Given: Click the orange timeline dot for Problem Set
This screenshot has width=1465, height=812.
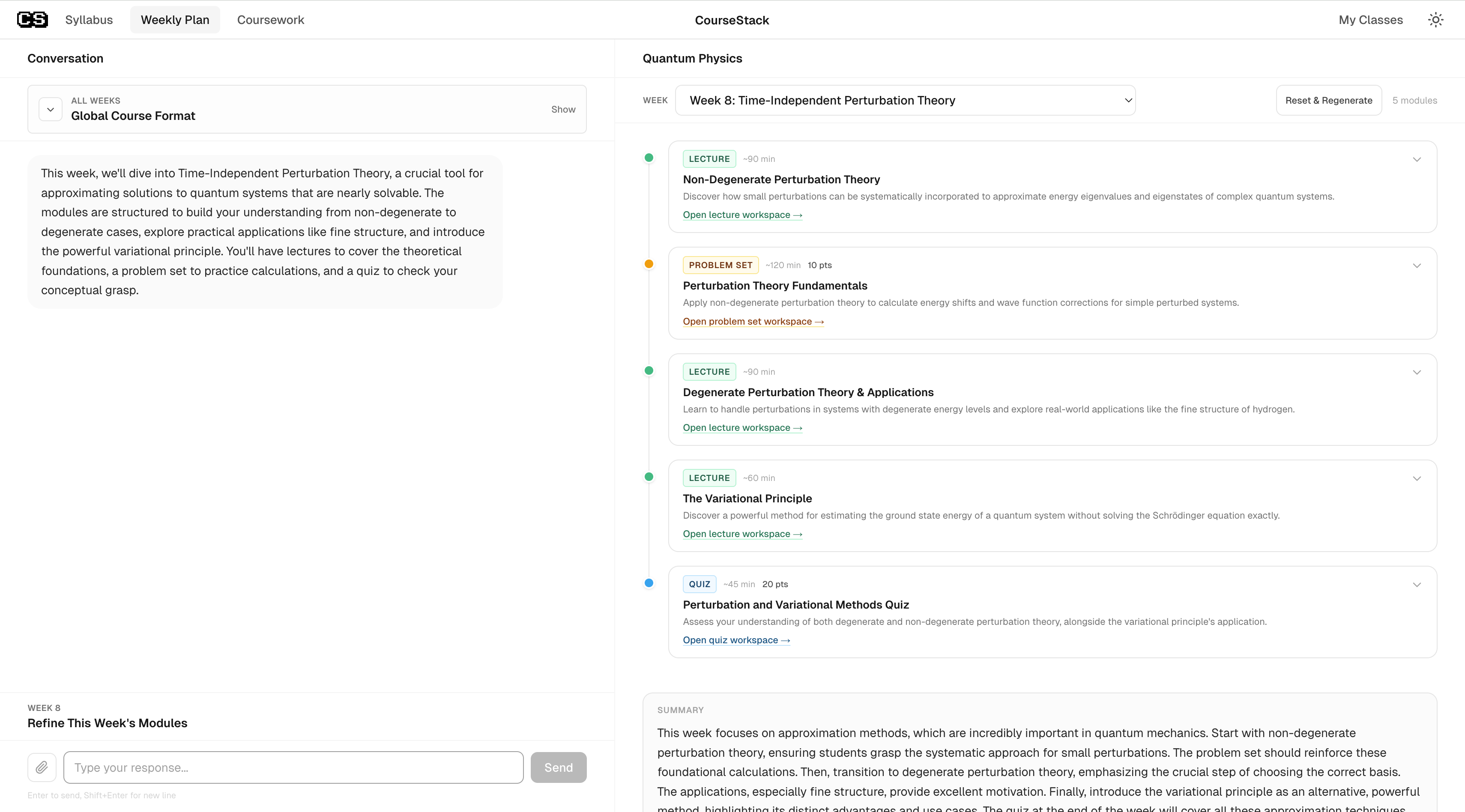Looking at the screenshot, I should [x=649, y=264].
